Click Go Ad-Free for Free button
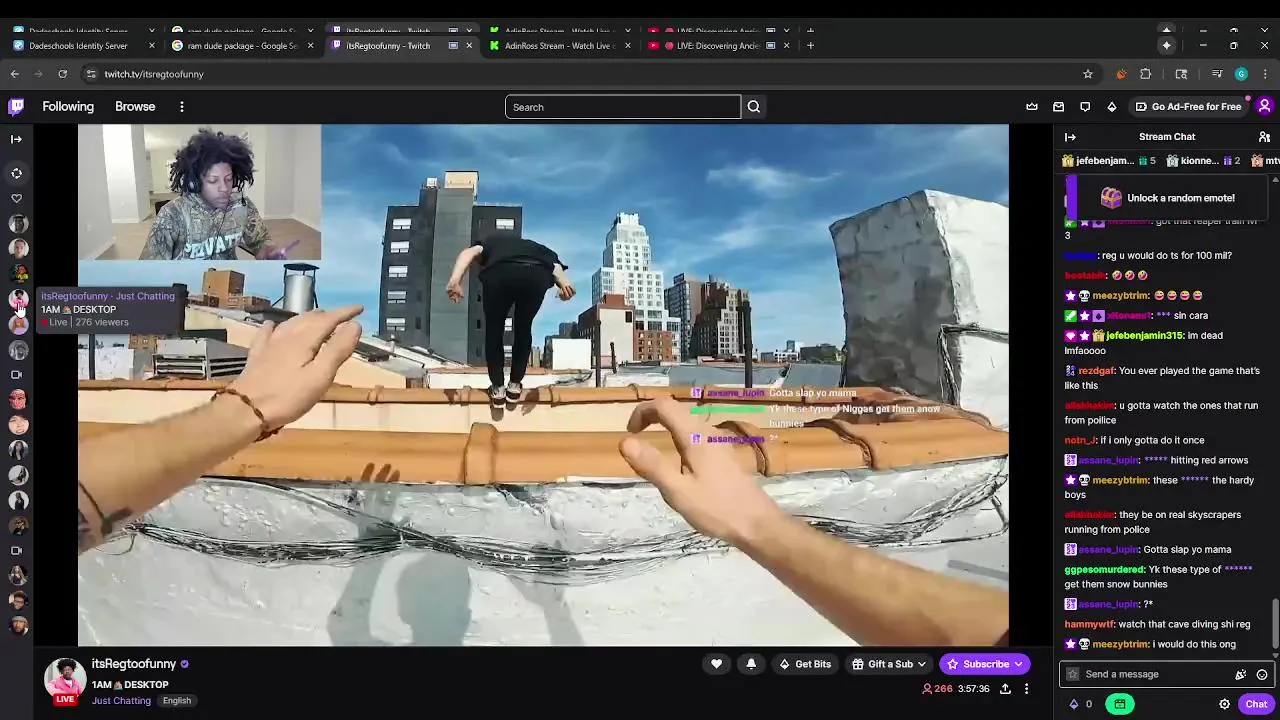Screen dimensions: 1280x720 point(1187,107)
